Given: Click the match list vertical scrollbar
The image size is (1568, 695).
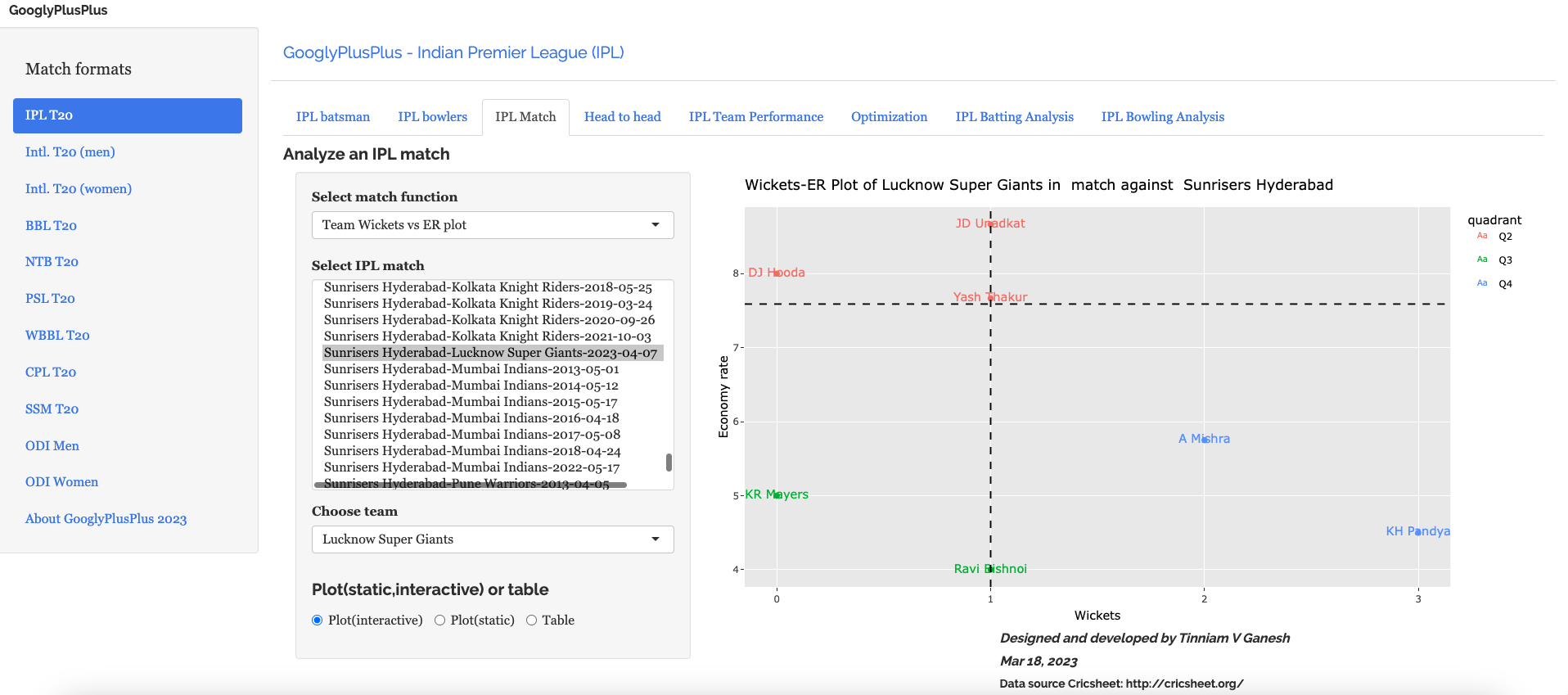Looking at the screenshot, I should (x=669, y=463).
